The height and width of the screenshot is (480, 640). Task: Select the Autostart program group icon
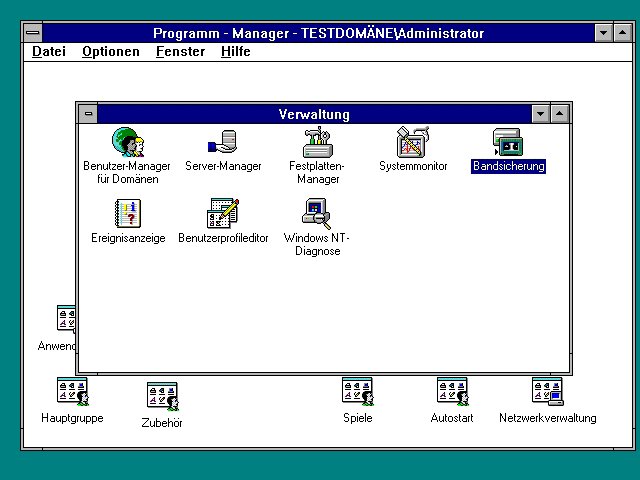point(452,391)
